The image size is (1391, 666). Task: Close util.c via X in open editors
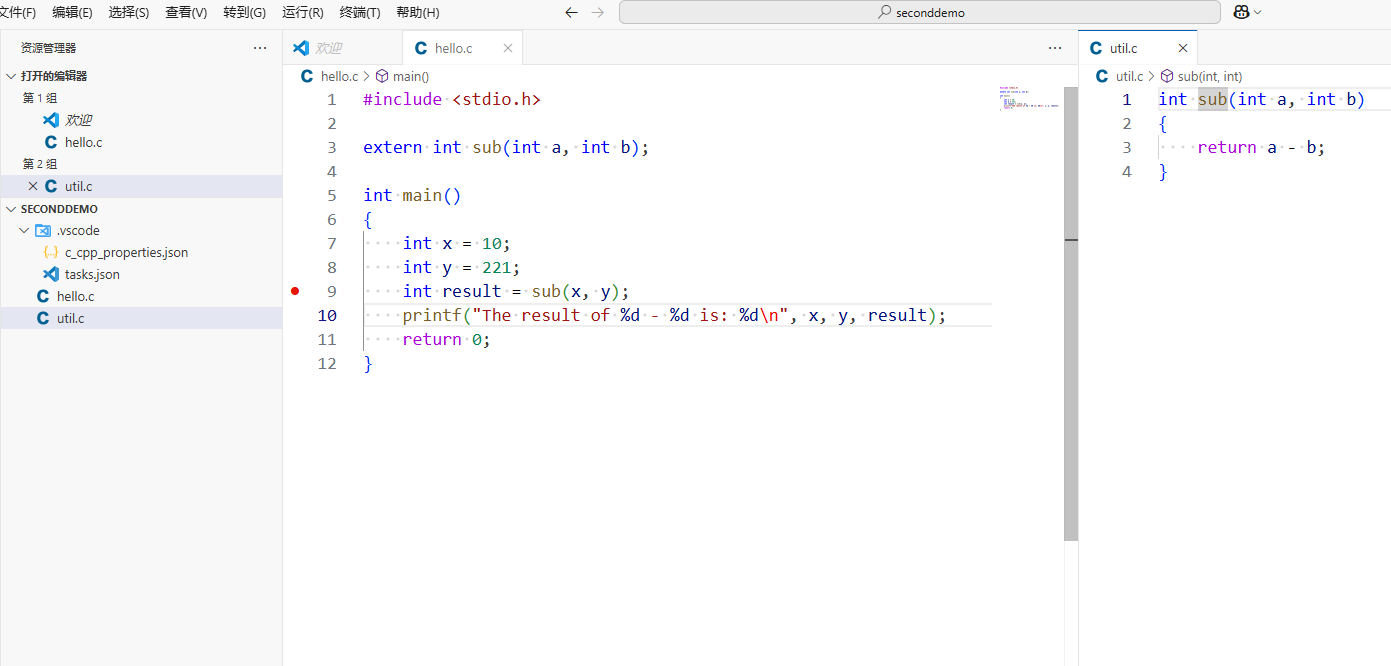(33, 186)
